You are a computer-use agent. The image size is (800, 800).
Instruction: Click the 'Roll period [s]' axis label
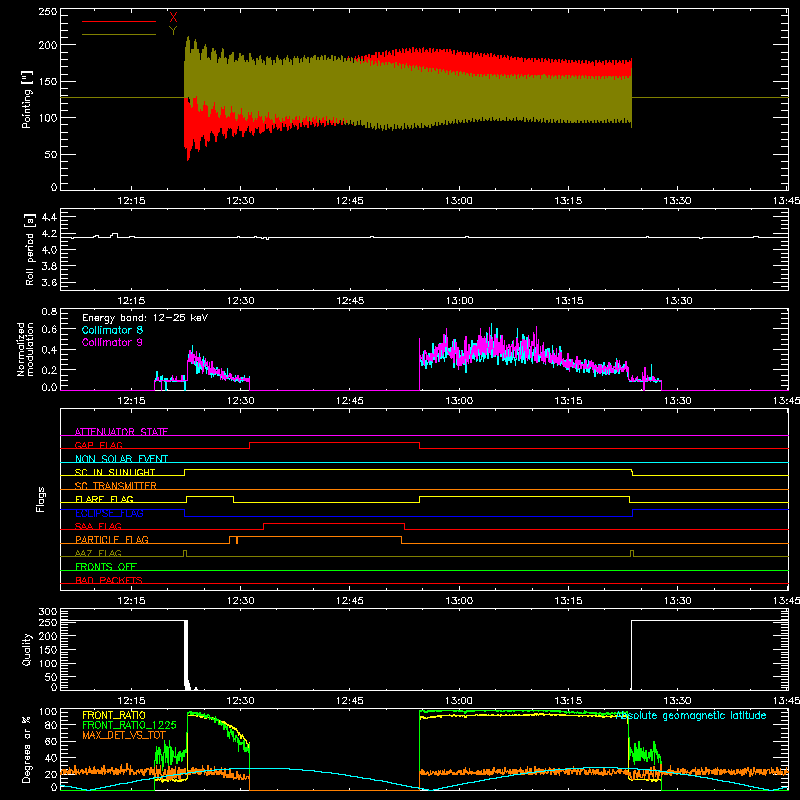pyautogui.click(x=29, y=249)
